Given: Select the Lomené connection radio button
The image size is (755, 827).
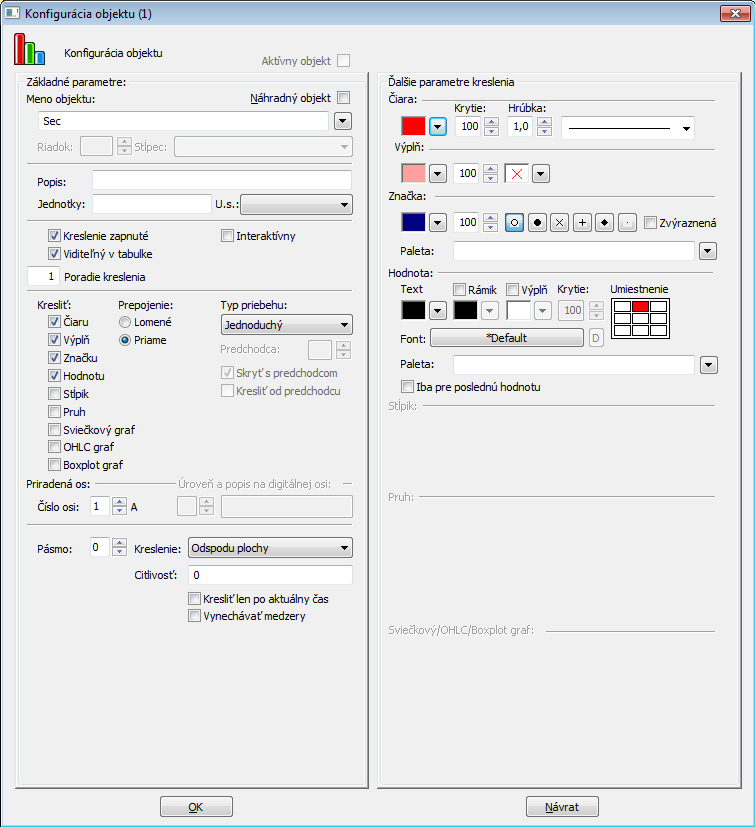Looking at the screenshot, I should coord(125,322).
